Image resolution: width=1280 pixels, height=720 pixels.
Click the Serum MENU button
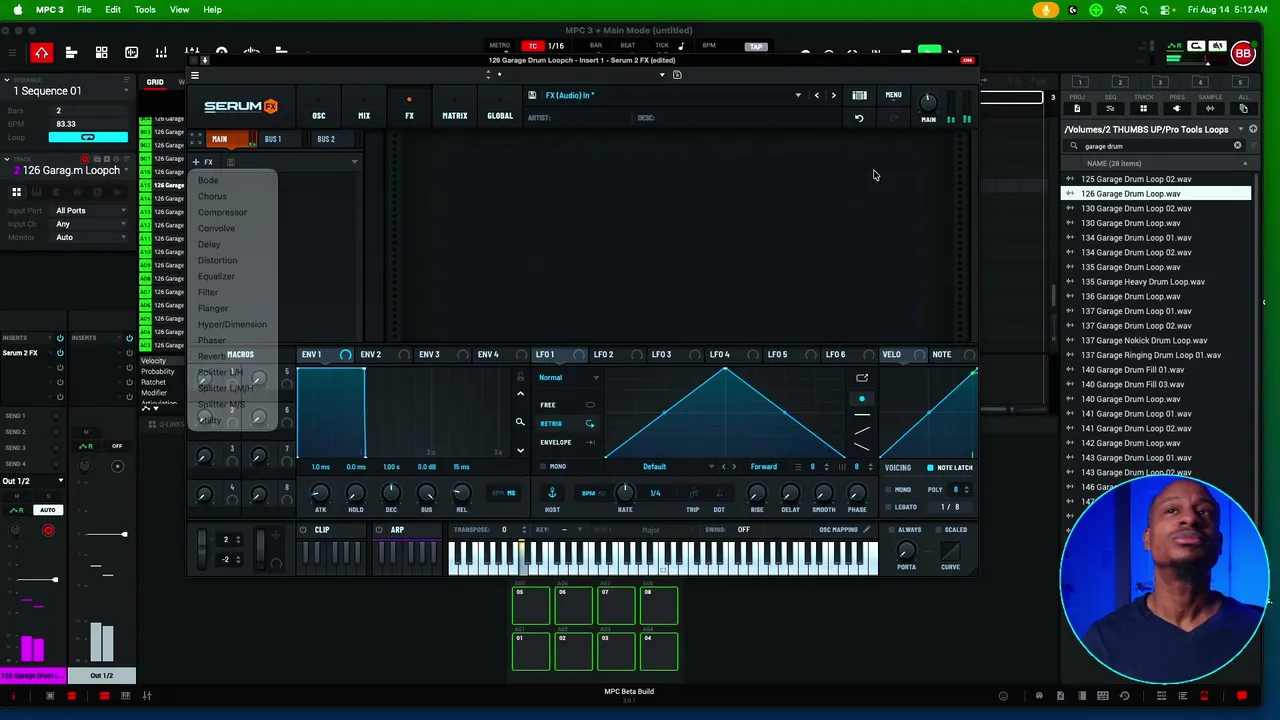[893, 96]
